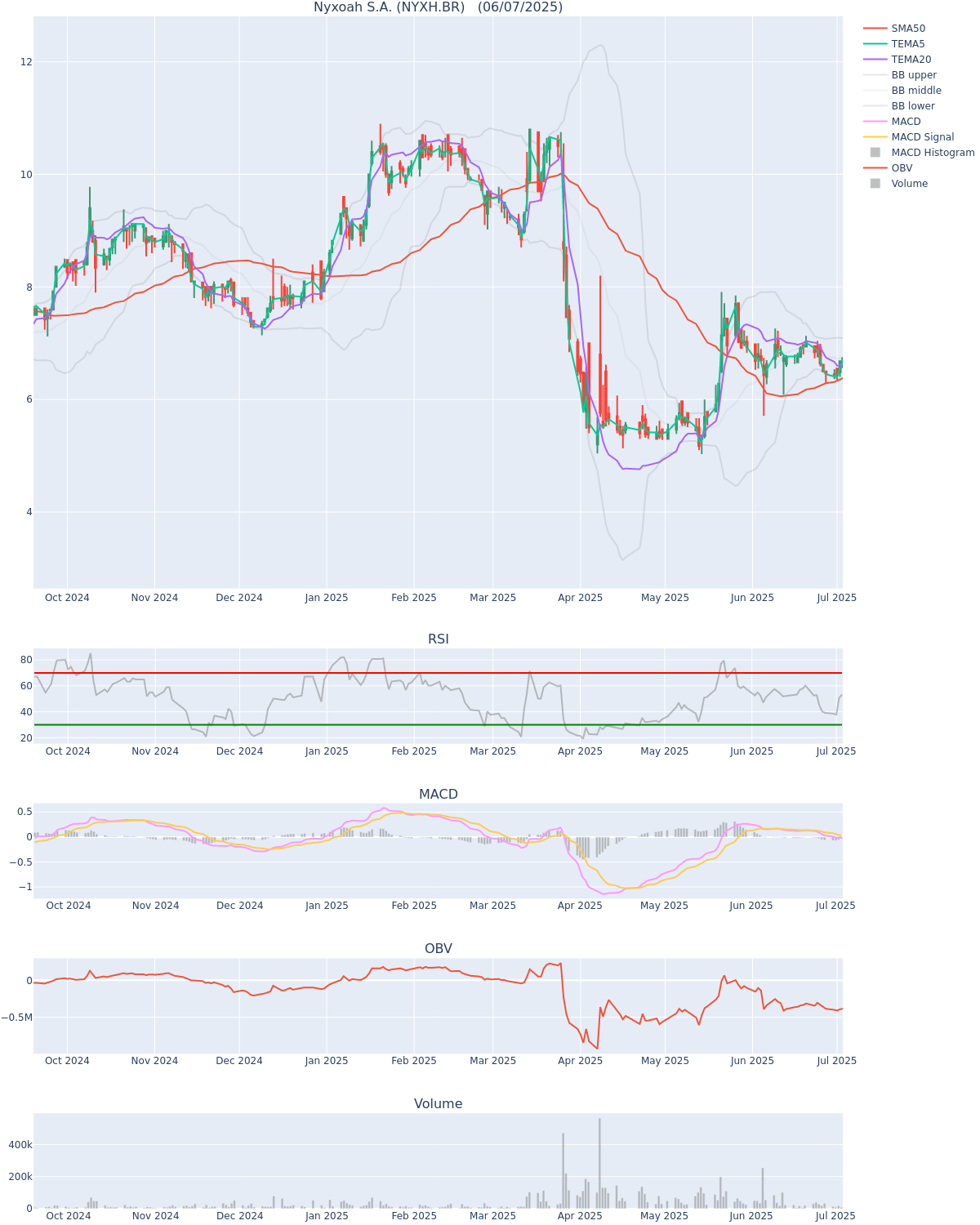Image resolution: width=980 pixels, height=1225 pixels.
Task: Click the 8 price axis label
Action: click(x=29, y=287)
